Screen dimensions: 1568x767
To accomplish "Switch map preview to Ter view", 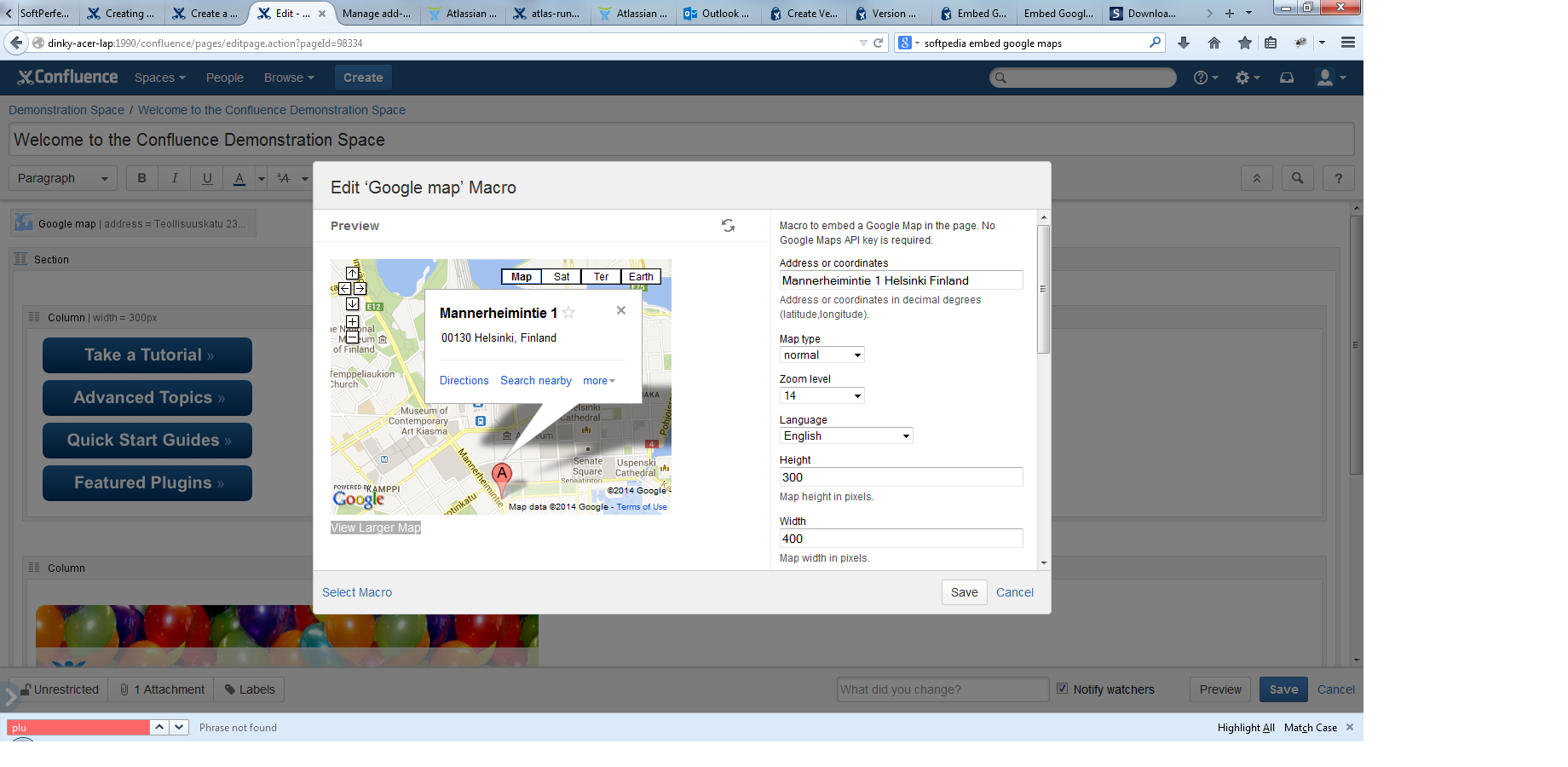I will coord(601,277).
